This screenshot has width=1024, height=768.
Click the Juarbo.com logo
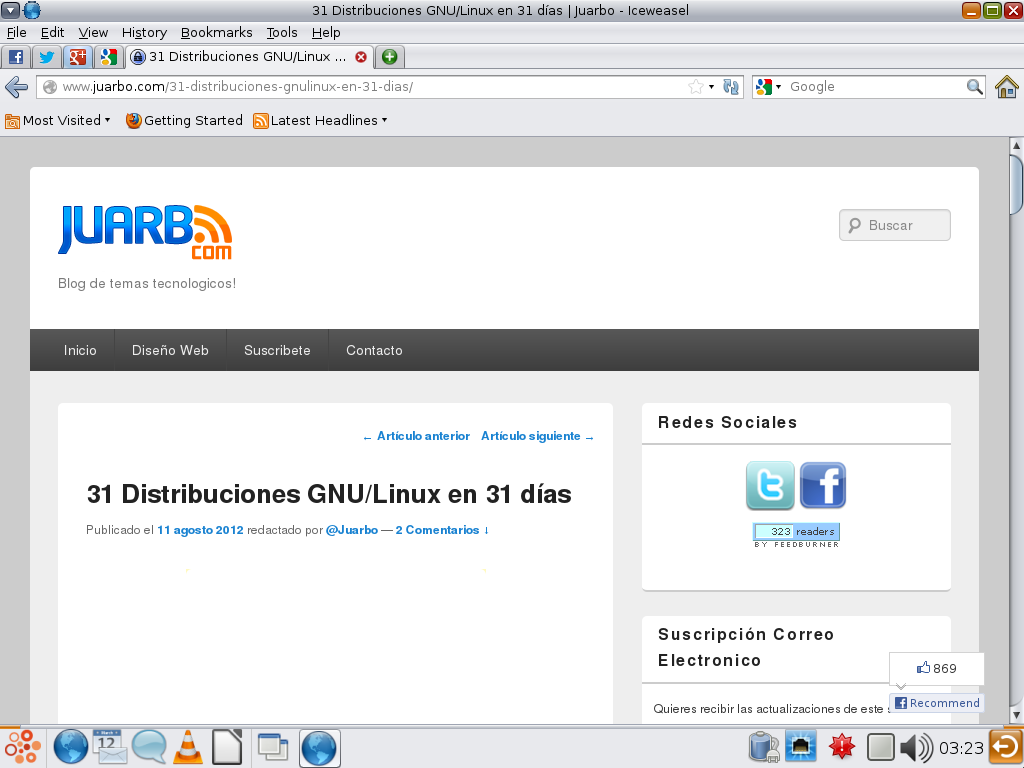[x=145, y=232]
